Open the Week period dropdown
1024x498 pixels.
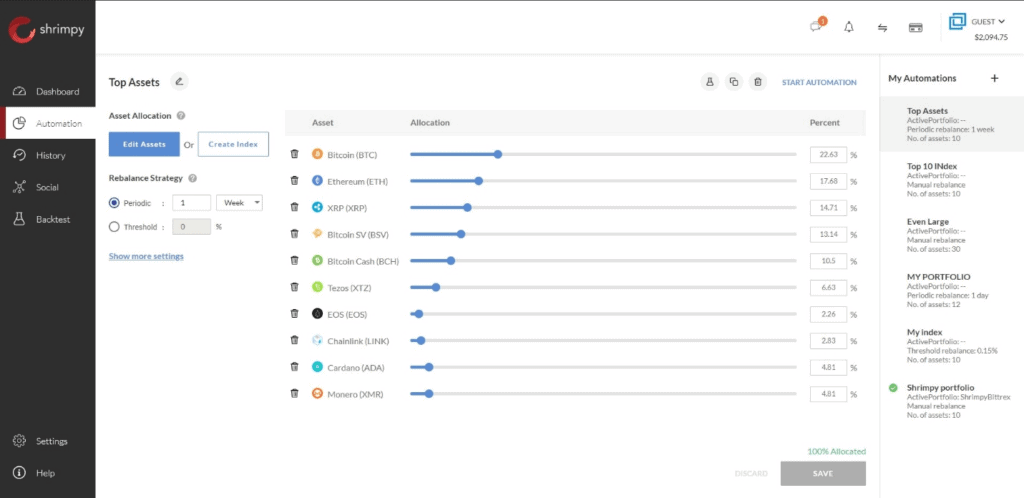239,203
